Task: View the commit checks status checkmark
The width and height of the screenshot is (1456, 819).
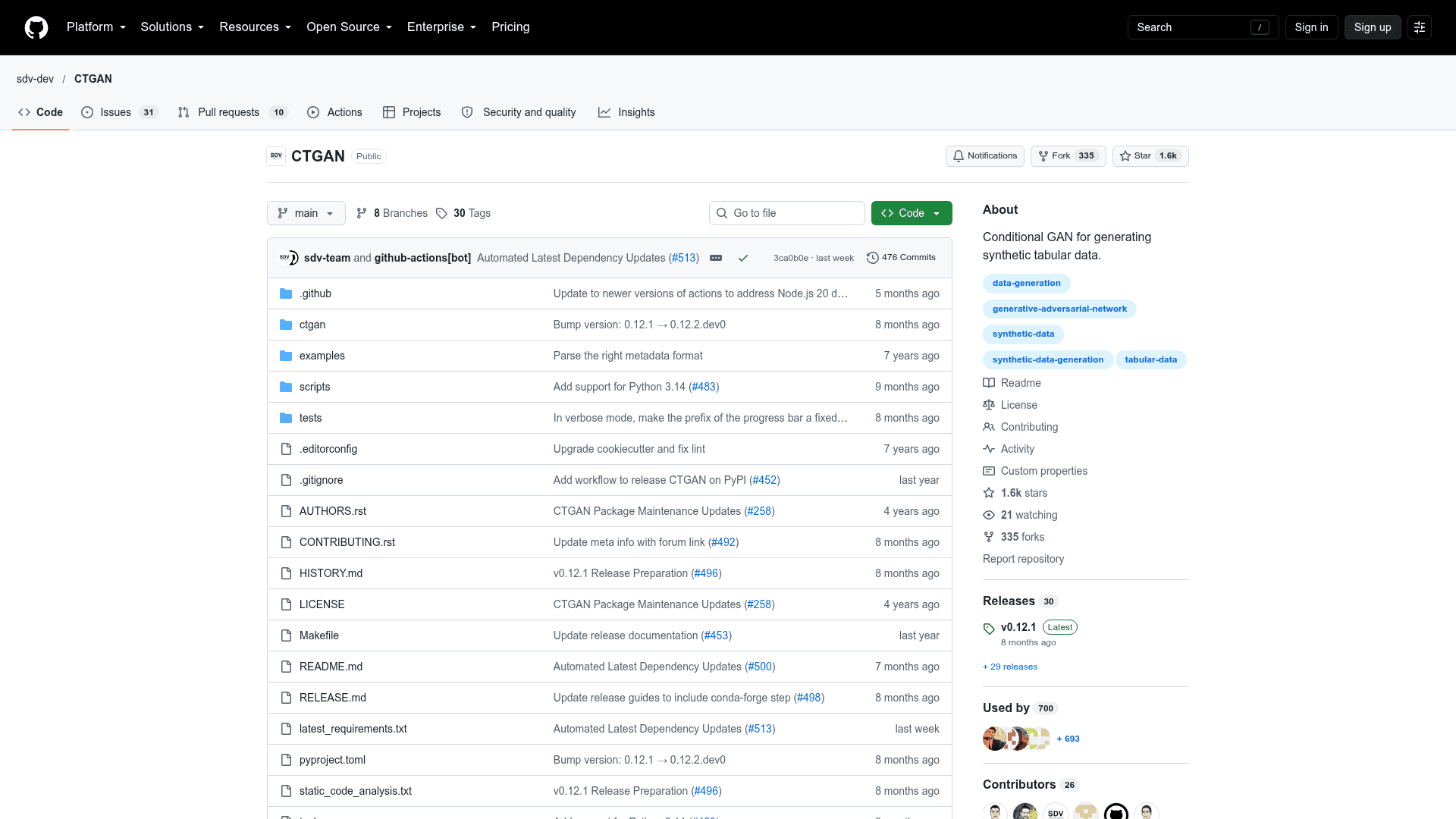Action: coord(743,258)
